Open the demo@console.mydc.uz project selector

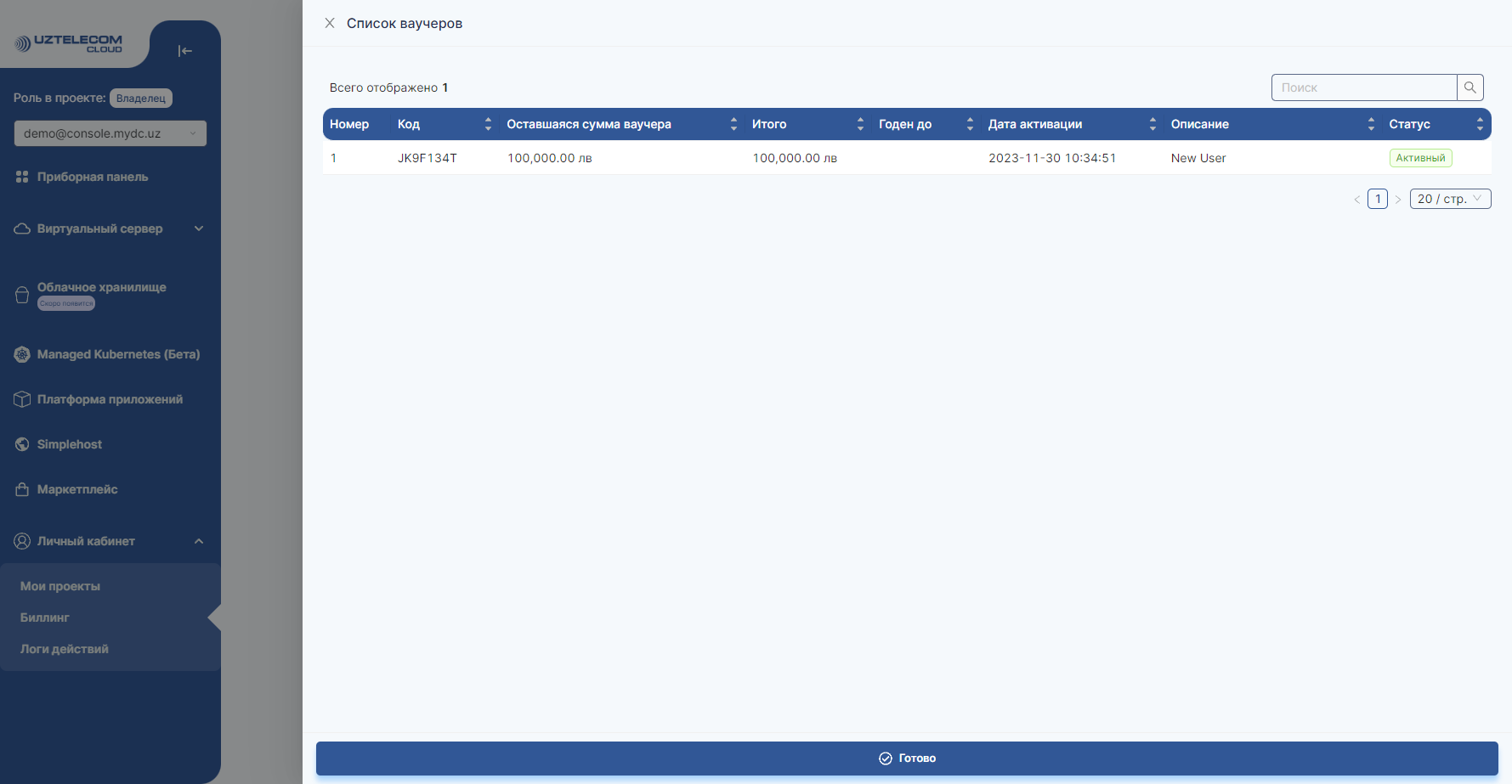coord(110,133)
